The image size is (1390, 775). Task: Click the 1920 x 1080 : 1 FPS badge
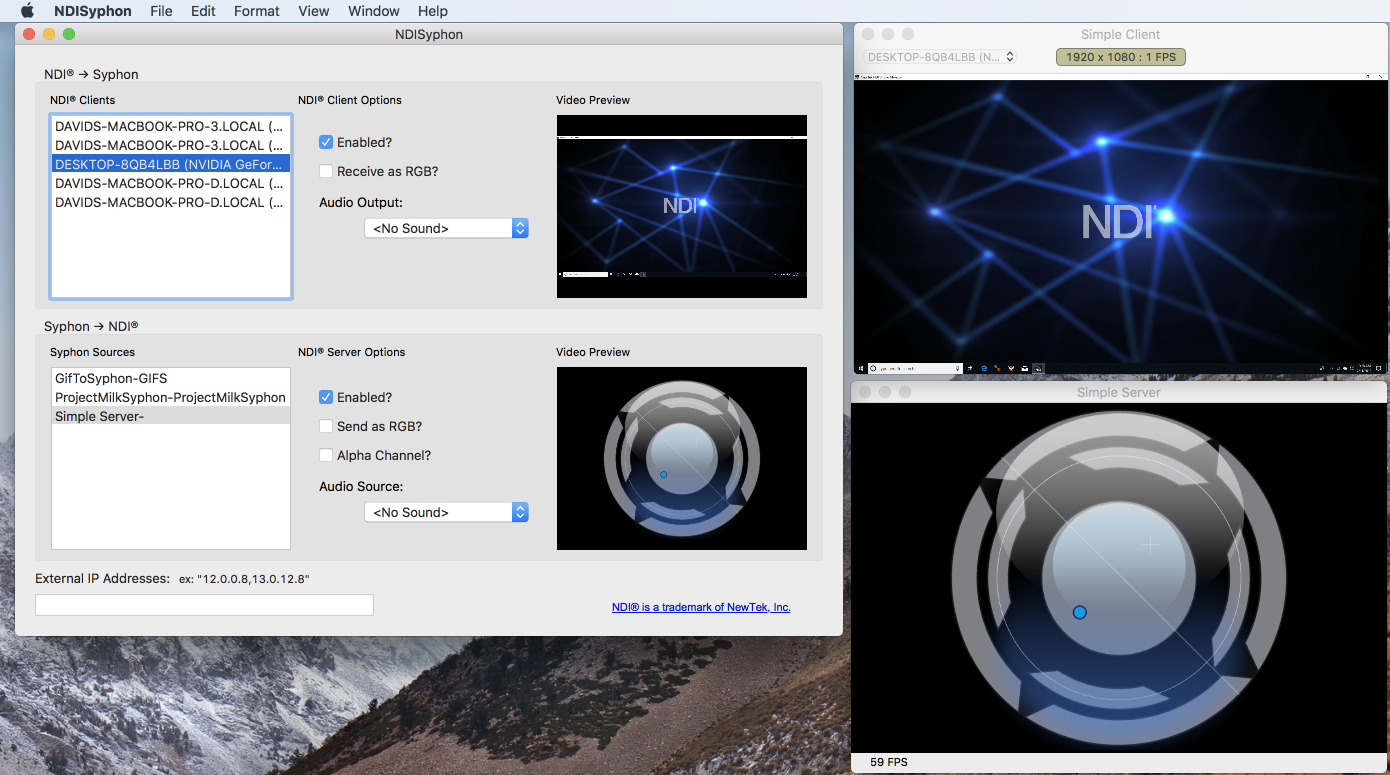pyautogui.click(x=1121, y=57)
